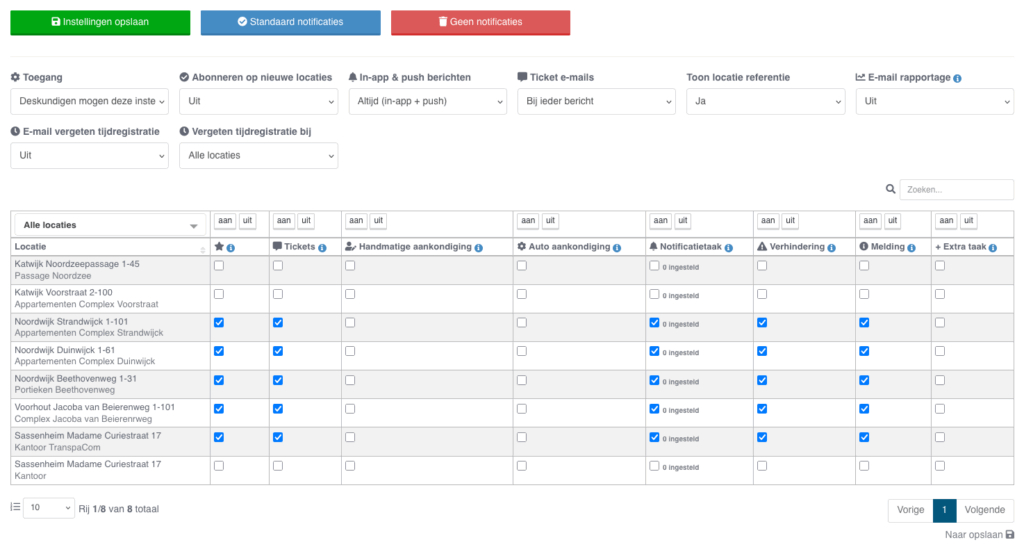Screen dimensions: 1024x547
Task: Click info icon next to Notificatietaak header
Action: 727,247
